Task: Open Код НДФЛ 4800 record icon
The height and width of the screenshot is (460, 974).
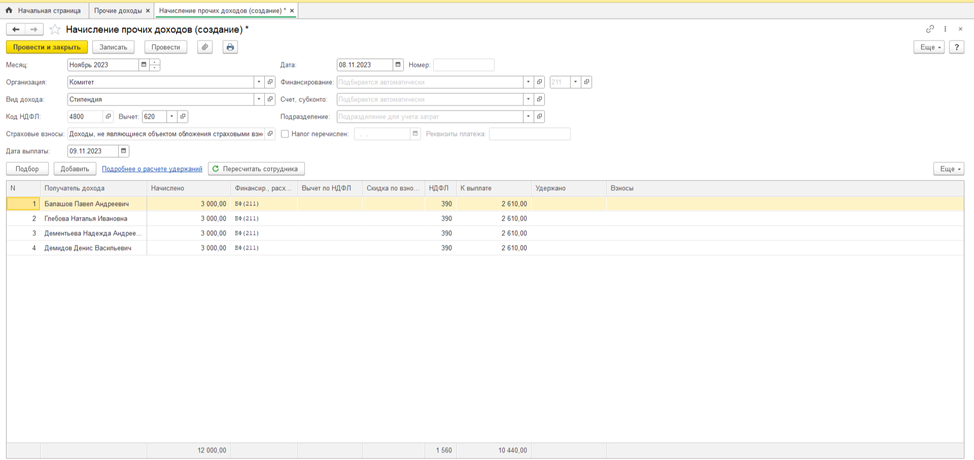Action: point(109,116)
